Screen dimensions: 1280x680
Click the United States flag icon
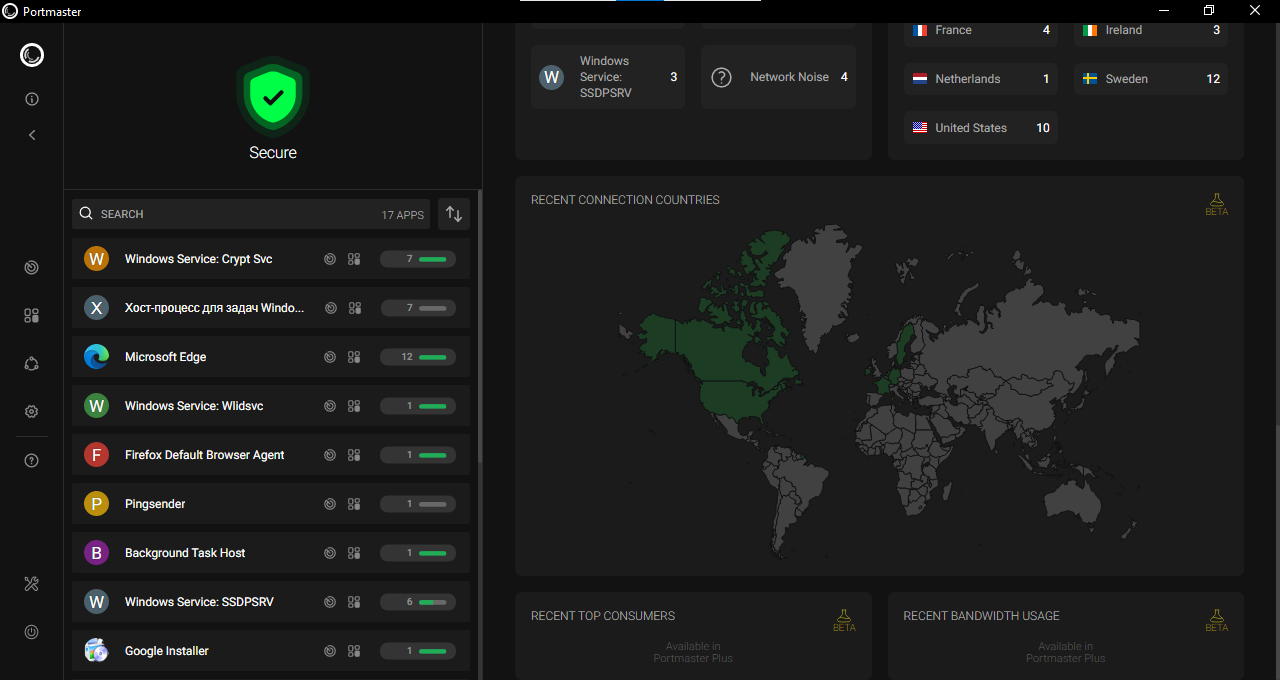[920, 128]
